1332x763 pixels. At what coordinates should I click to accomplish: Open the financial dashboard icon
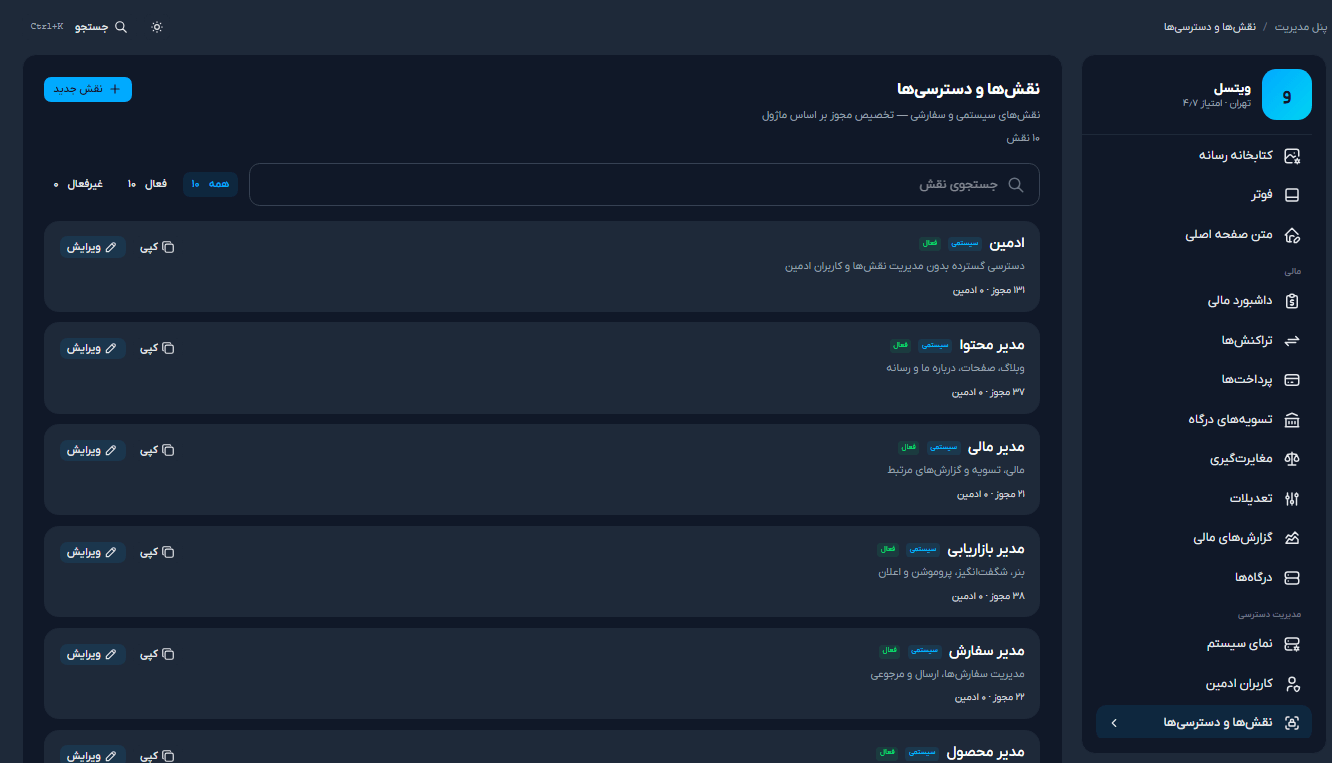1292,300
